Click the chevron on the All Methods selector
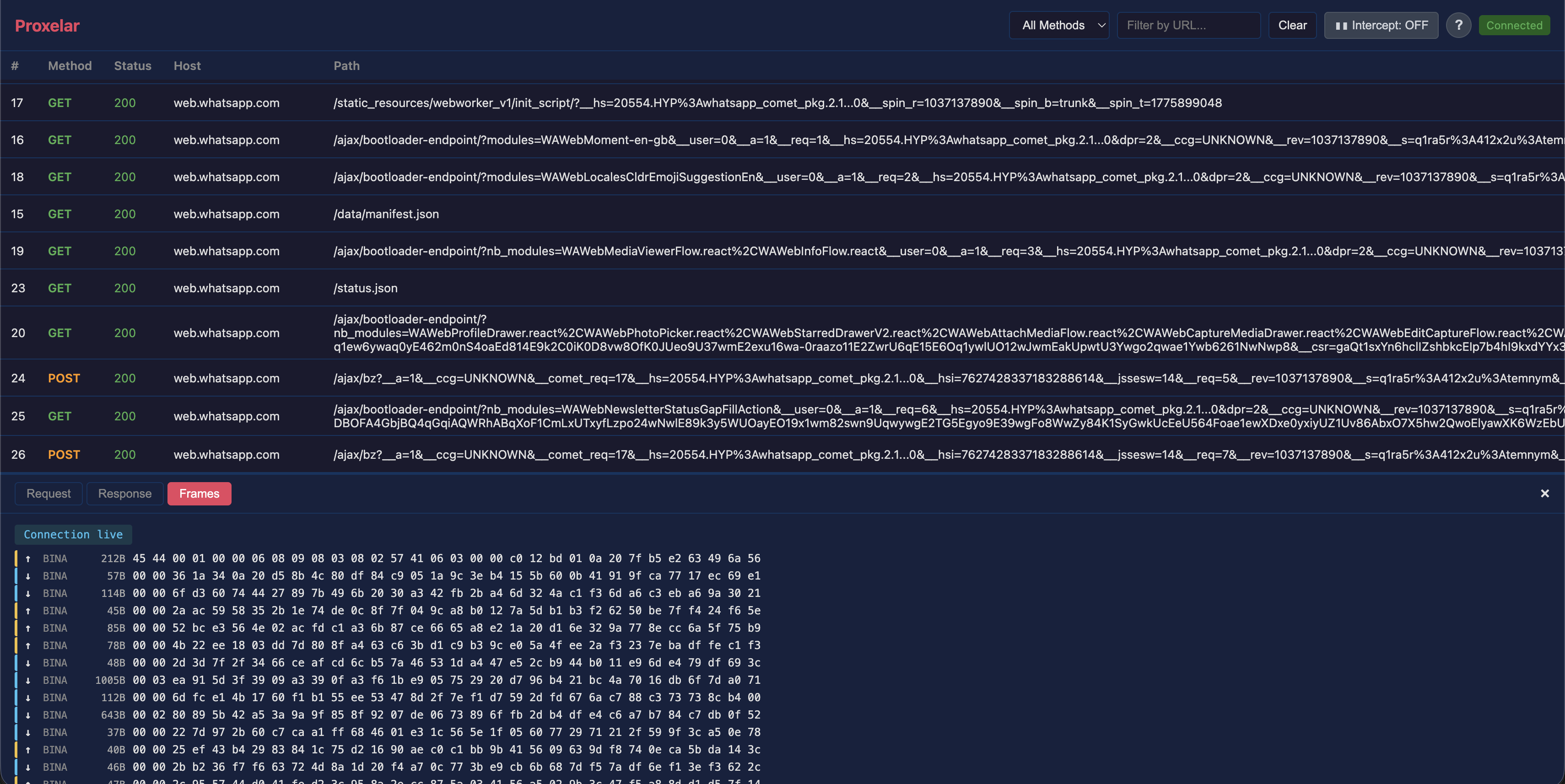1565x784 pixels. [1101, 26]
